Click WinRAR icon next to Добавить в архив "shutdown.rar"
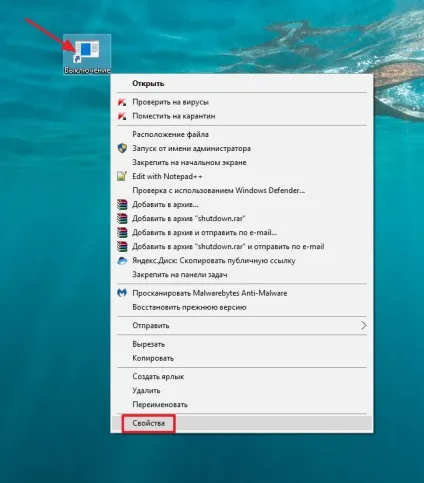 coord(122,218)
